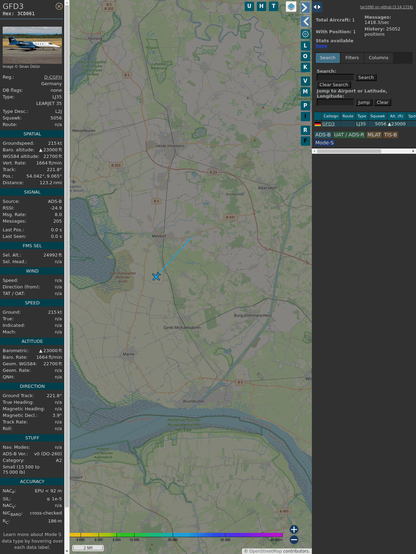Toggle the F map button

tap(305, 141)
